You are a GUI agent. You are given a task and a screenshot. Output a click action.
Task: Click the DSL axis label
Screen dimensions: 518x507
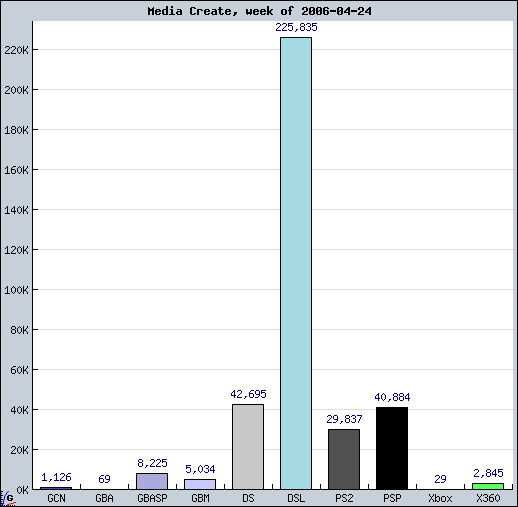click(x=296, y=498)
